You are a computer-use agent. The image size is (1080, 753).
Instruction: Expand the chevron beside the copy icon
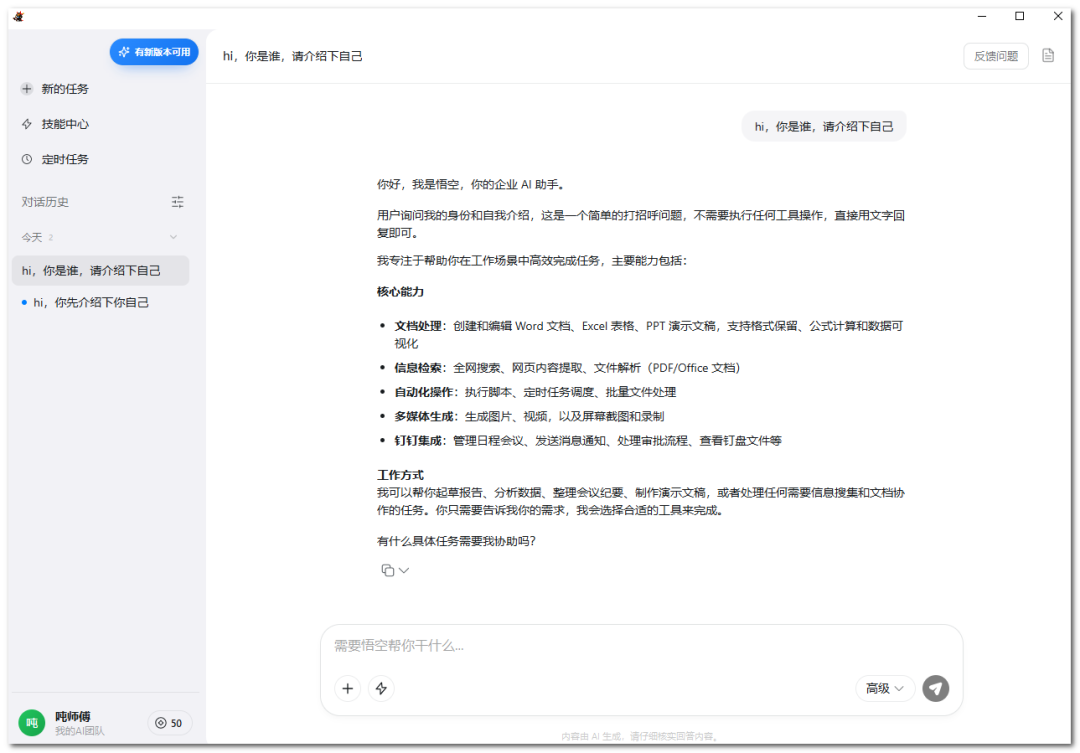404,570
